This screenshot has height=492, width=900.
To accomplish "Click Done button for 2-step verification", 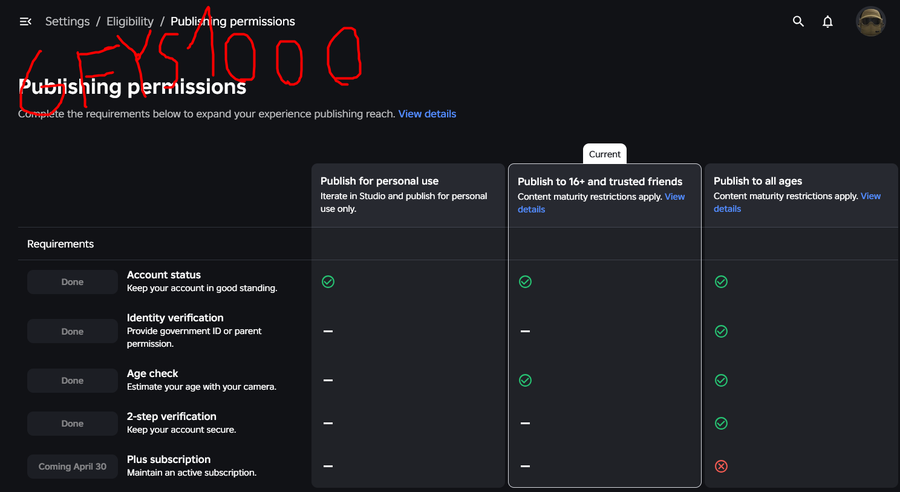I will tap(72, 423).
